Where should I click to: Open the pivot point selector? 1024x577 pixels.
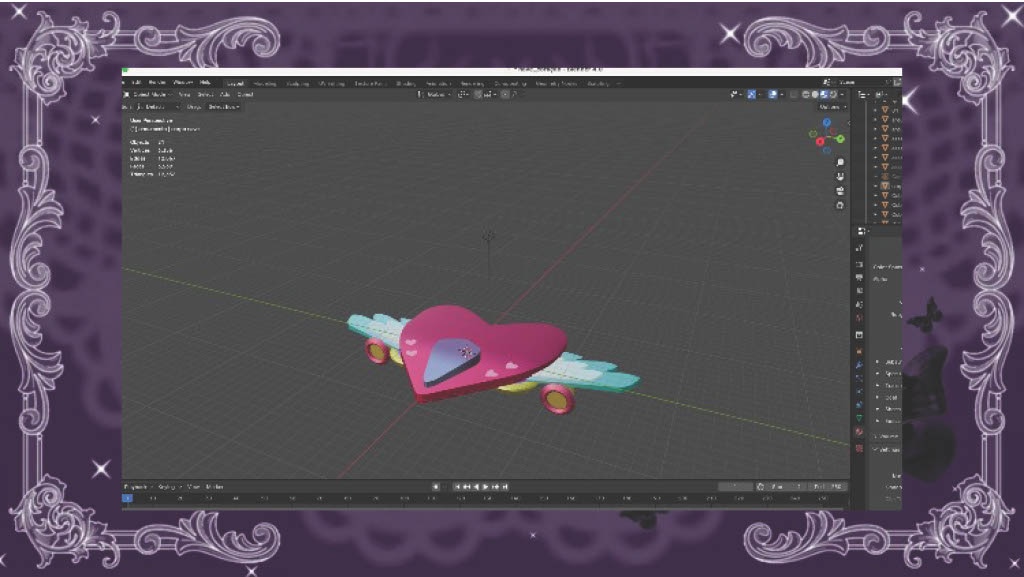pyautogui.click(x=463, y=95)
